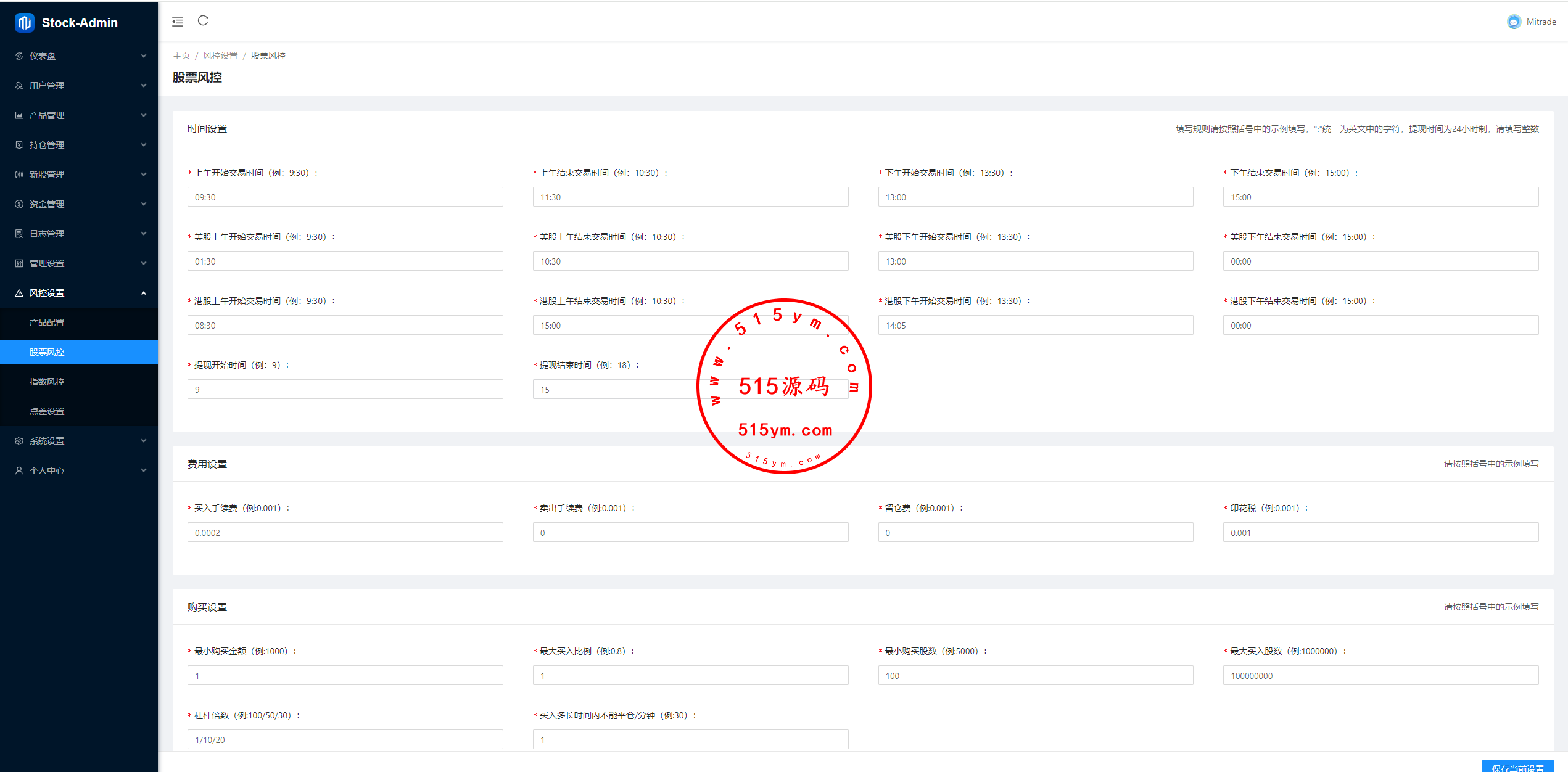Image resolution: width=1568 pixels, height=772 pixels.
Task: Click the 提现开始时间 input field
Action: click(x=345, y=389)
